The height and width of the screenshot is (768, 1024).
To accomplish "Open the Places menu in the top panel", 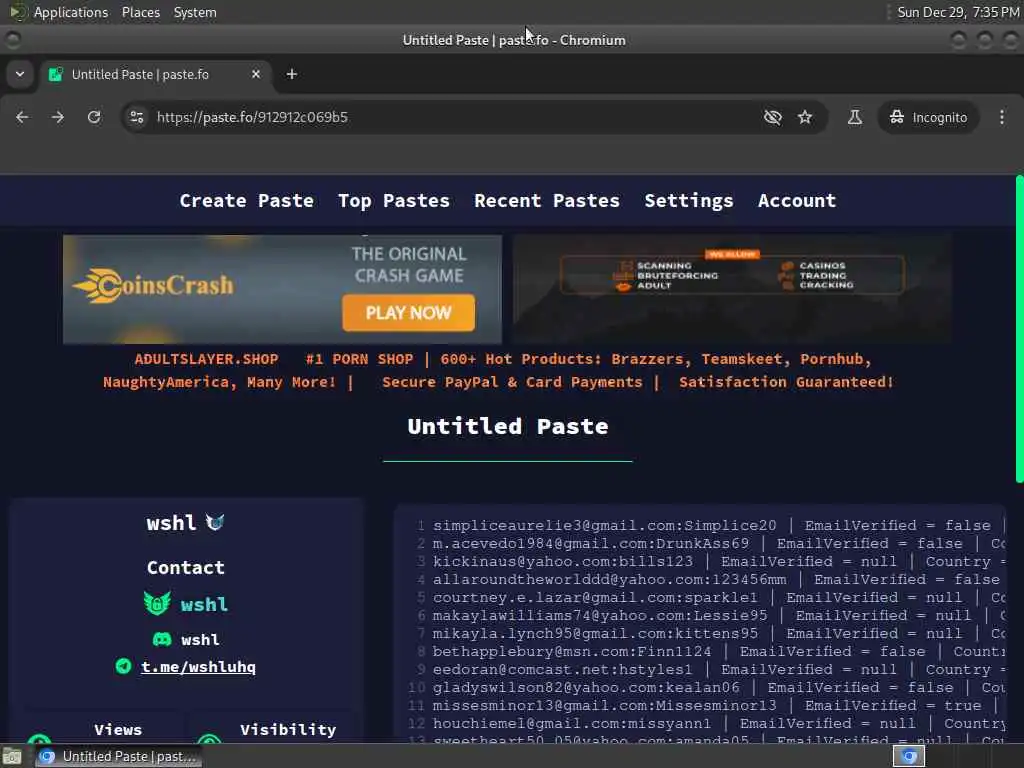I will (141, 12).
